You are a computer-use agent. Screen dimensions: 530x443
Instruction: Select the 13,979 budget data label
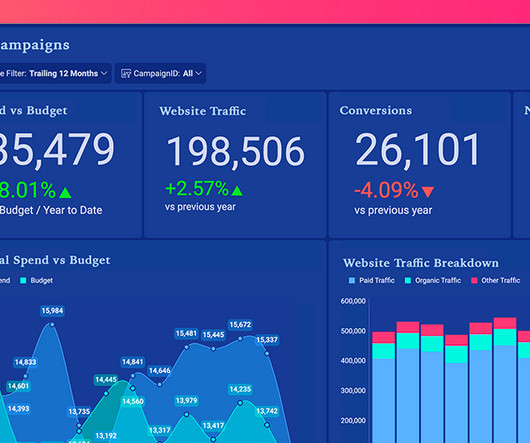click(187, 401)
